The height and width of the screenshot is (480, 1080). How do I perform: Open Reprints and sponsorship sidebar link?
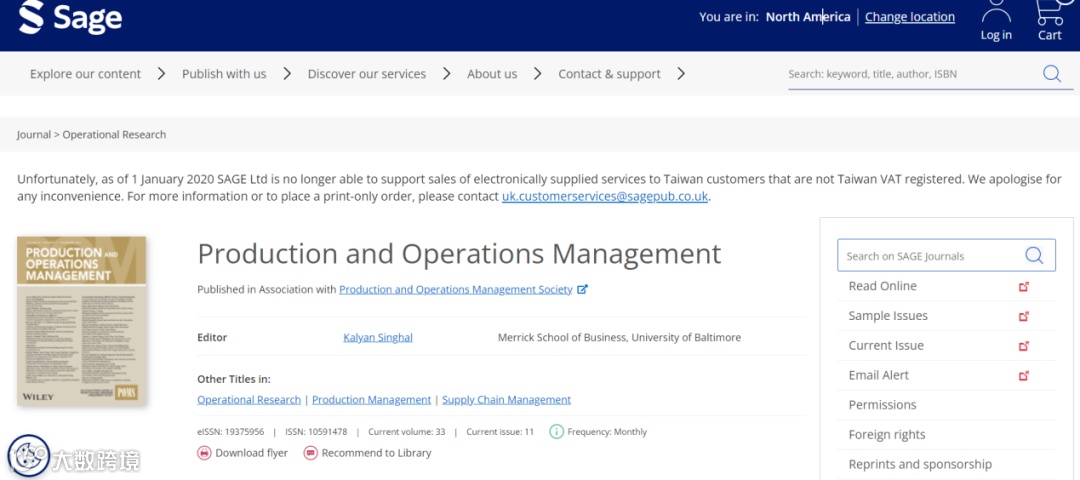point(920,464)
